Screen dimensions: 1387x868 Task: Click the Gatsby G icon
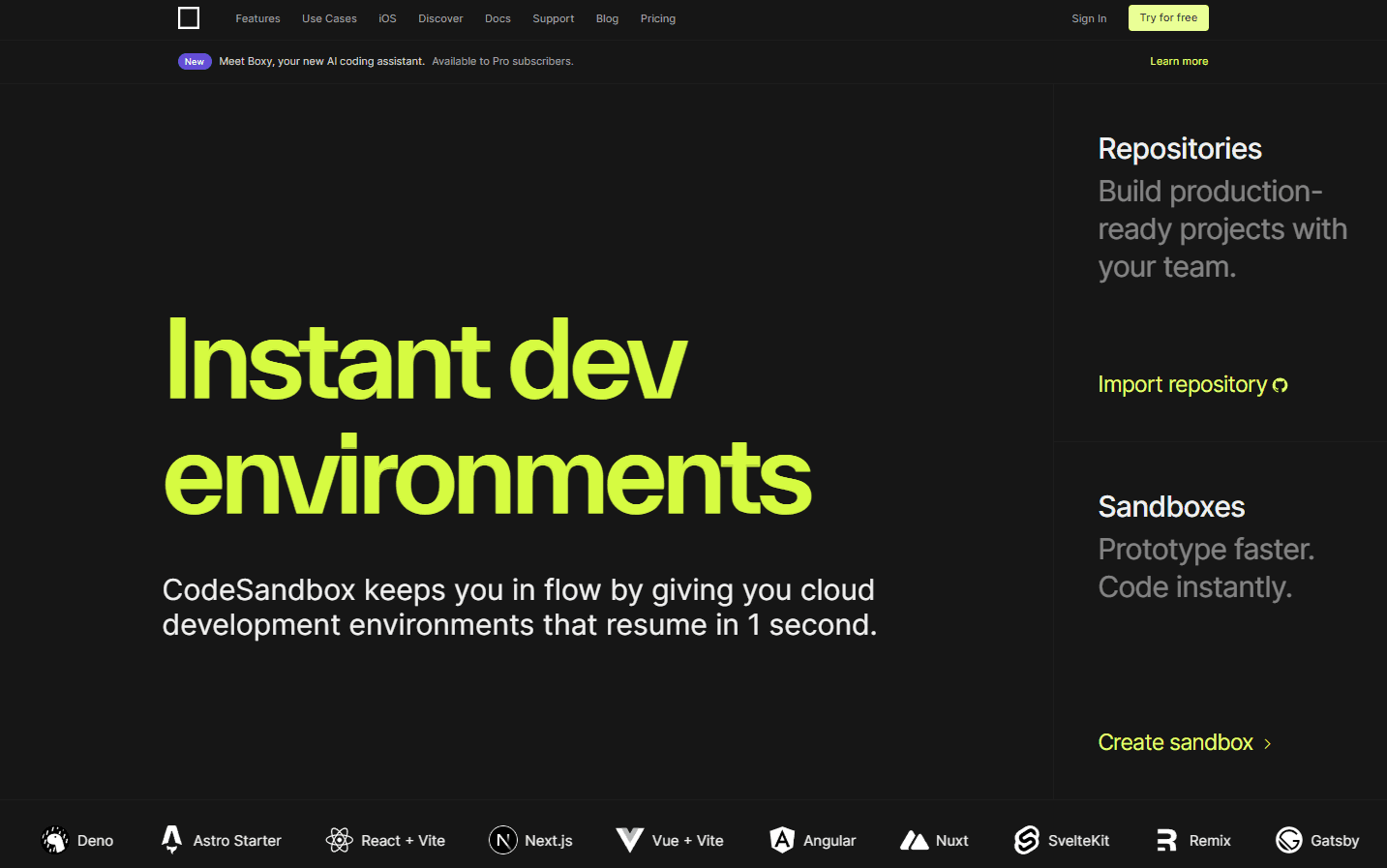[x=1289, y=840]
